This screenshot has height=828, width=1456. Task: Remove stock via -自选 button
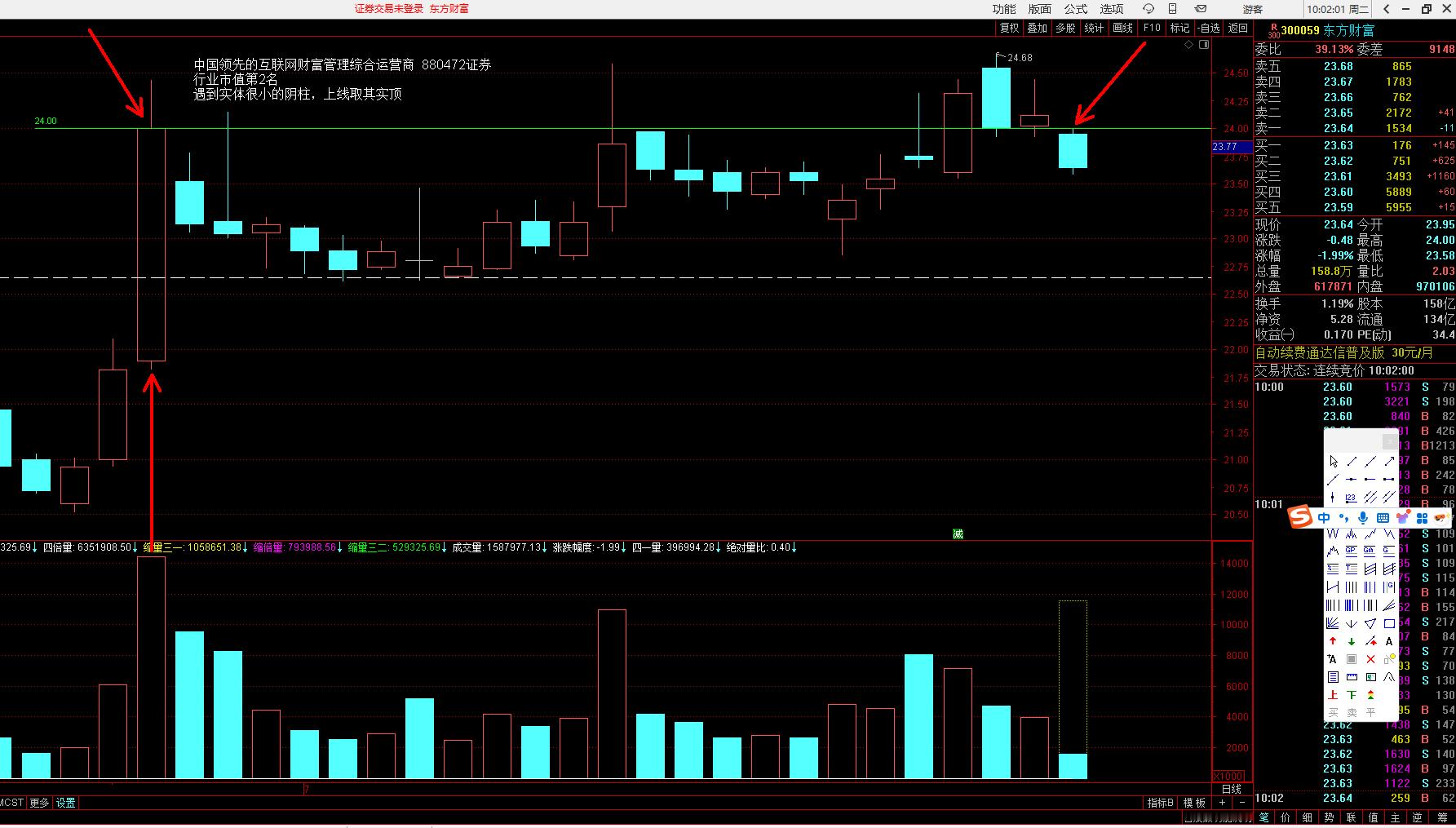[x=1209, y=28]
